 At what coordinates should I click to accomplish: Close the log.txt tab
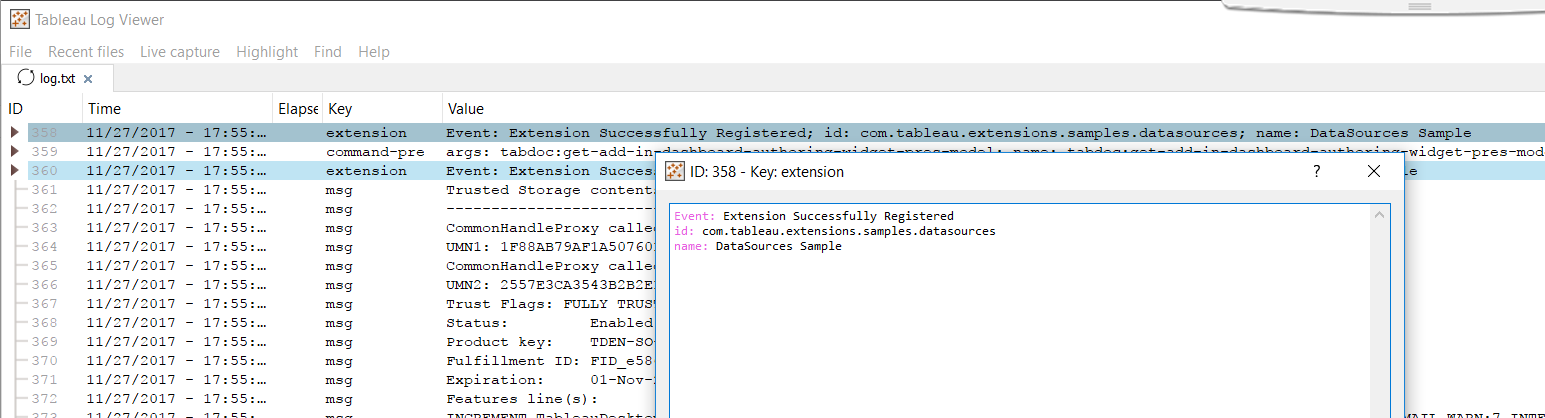[88, 79]
